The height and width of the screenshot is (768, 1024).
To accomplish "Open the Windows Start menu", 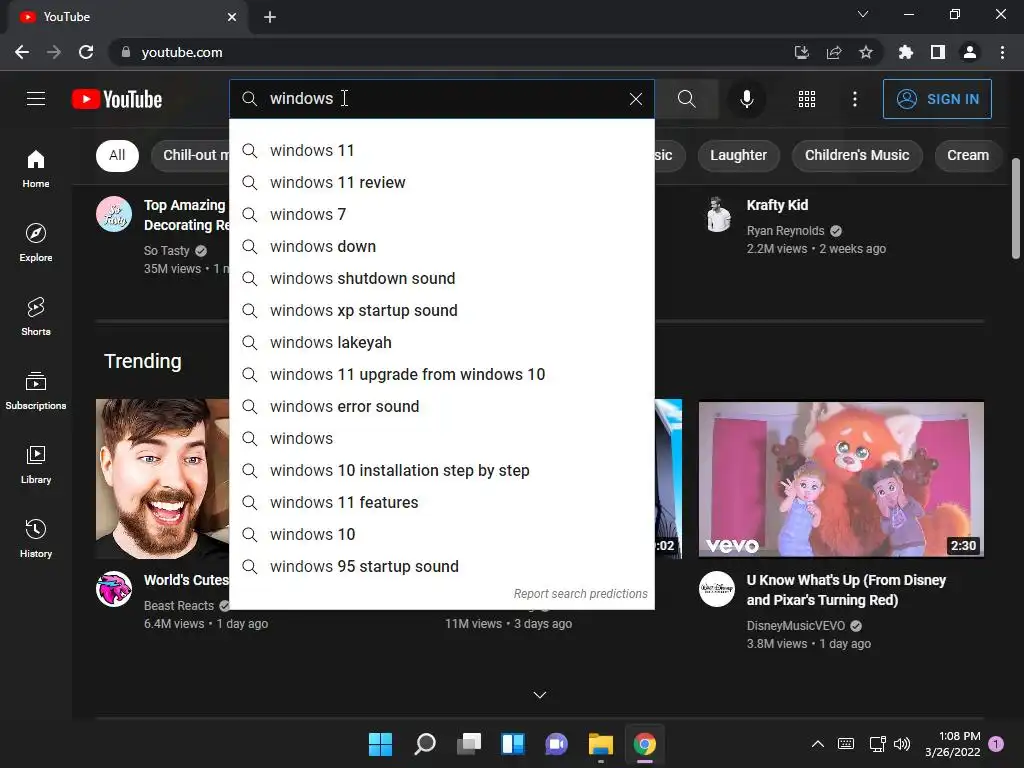I will (380, 744).
